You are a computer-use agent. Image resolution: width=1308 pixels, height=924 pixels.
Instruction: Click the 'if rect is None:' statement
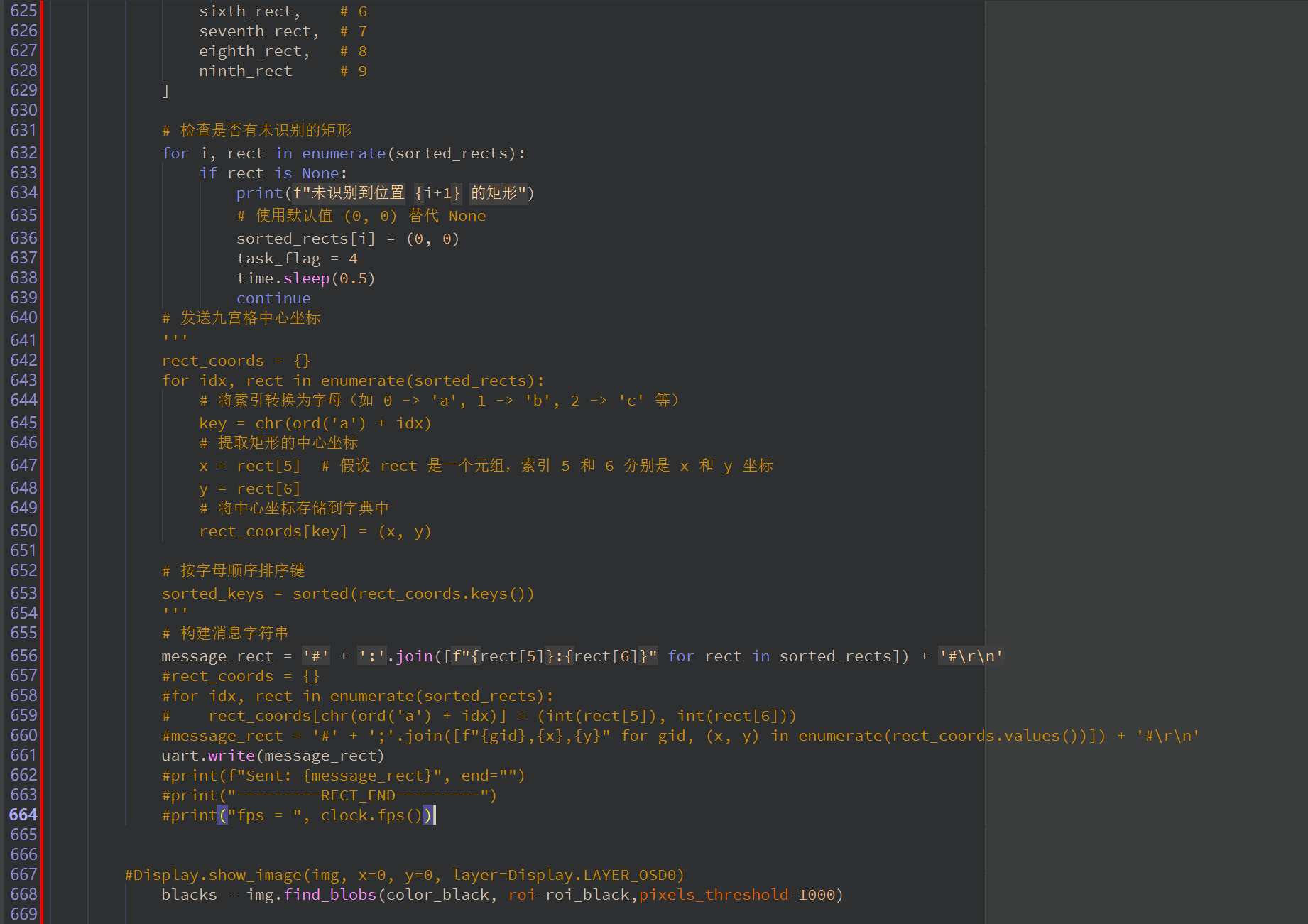[273, 173]
